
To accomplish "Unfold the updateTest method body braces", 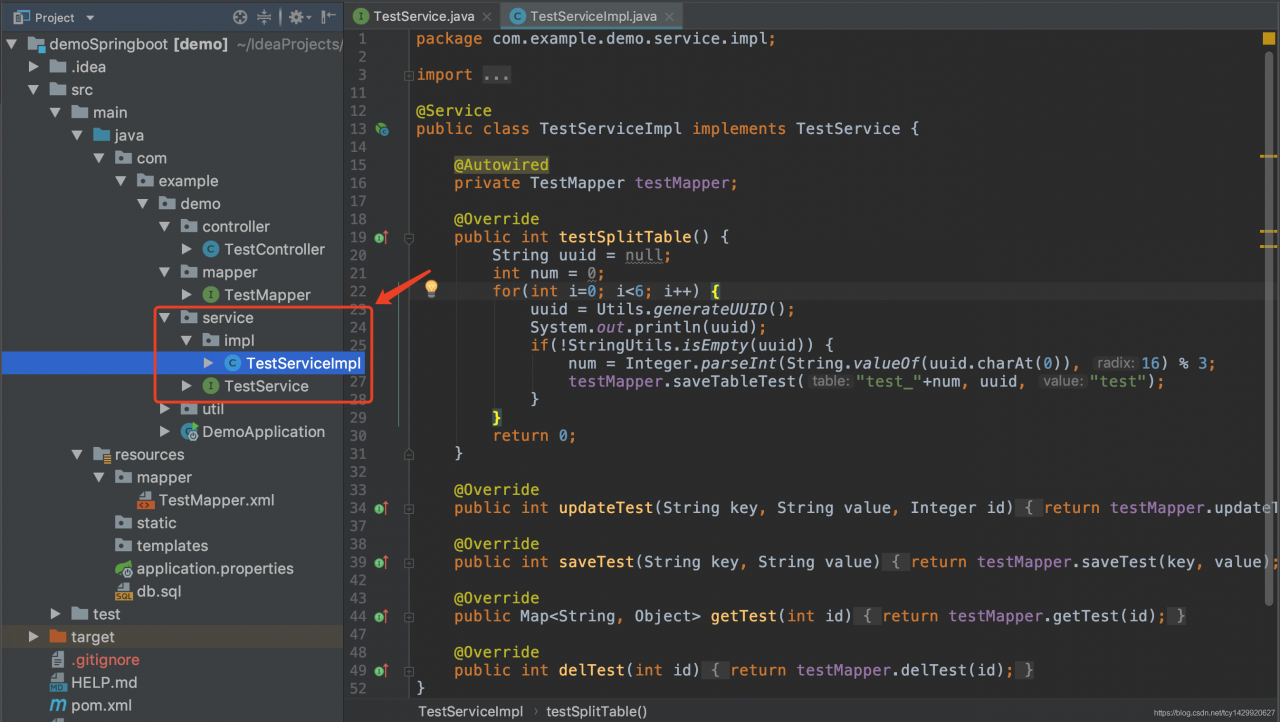I will 1030,508.
